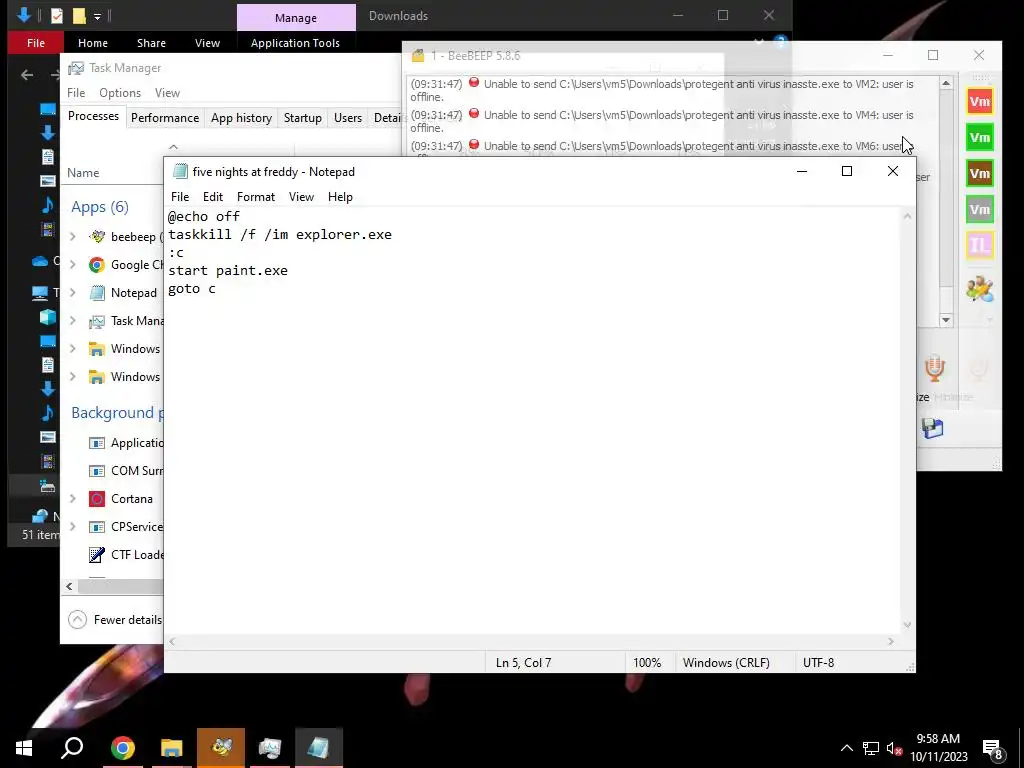Click the BeeBEEP chat scrollbar up arrow
Screen dimensions: 1024x768
click(x=946, y=84)
